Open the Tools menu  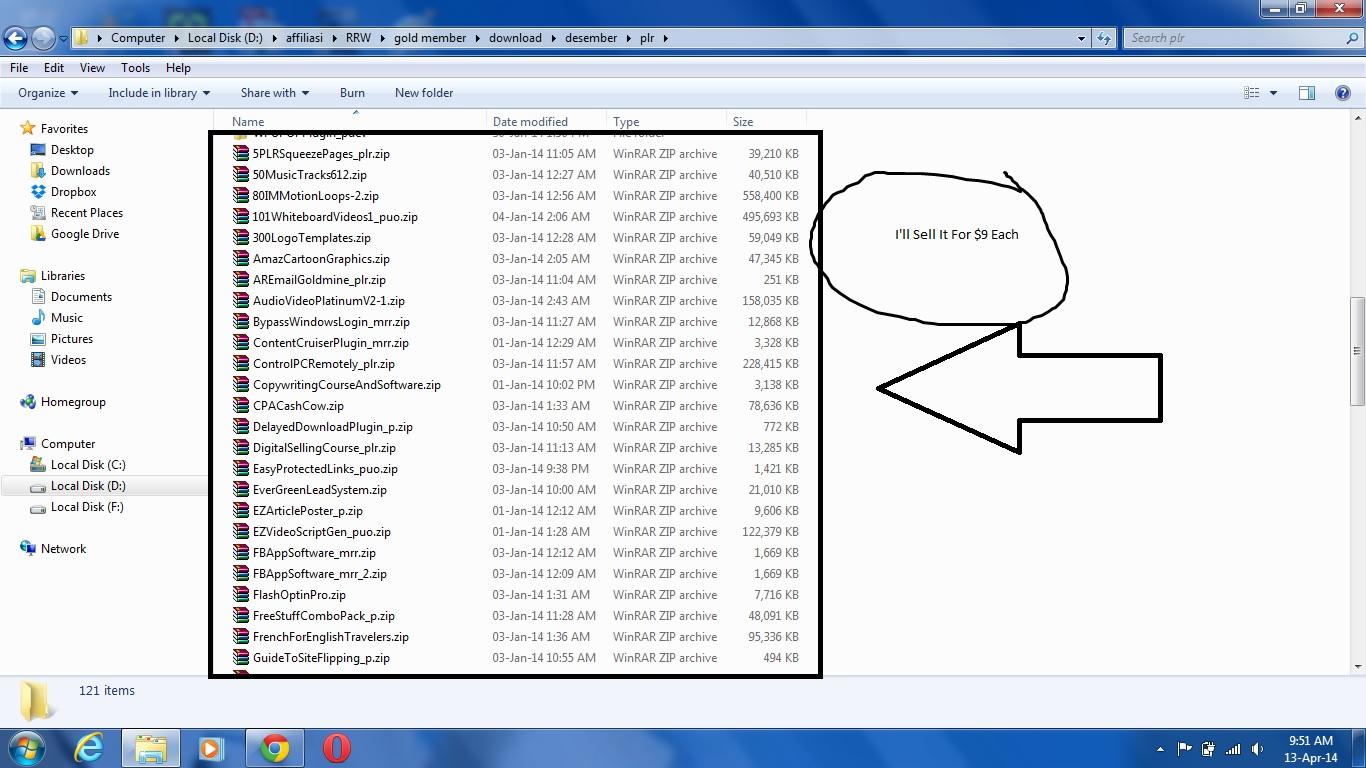[x=135, y=68]
